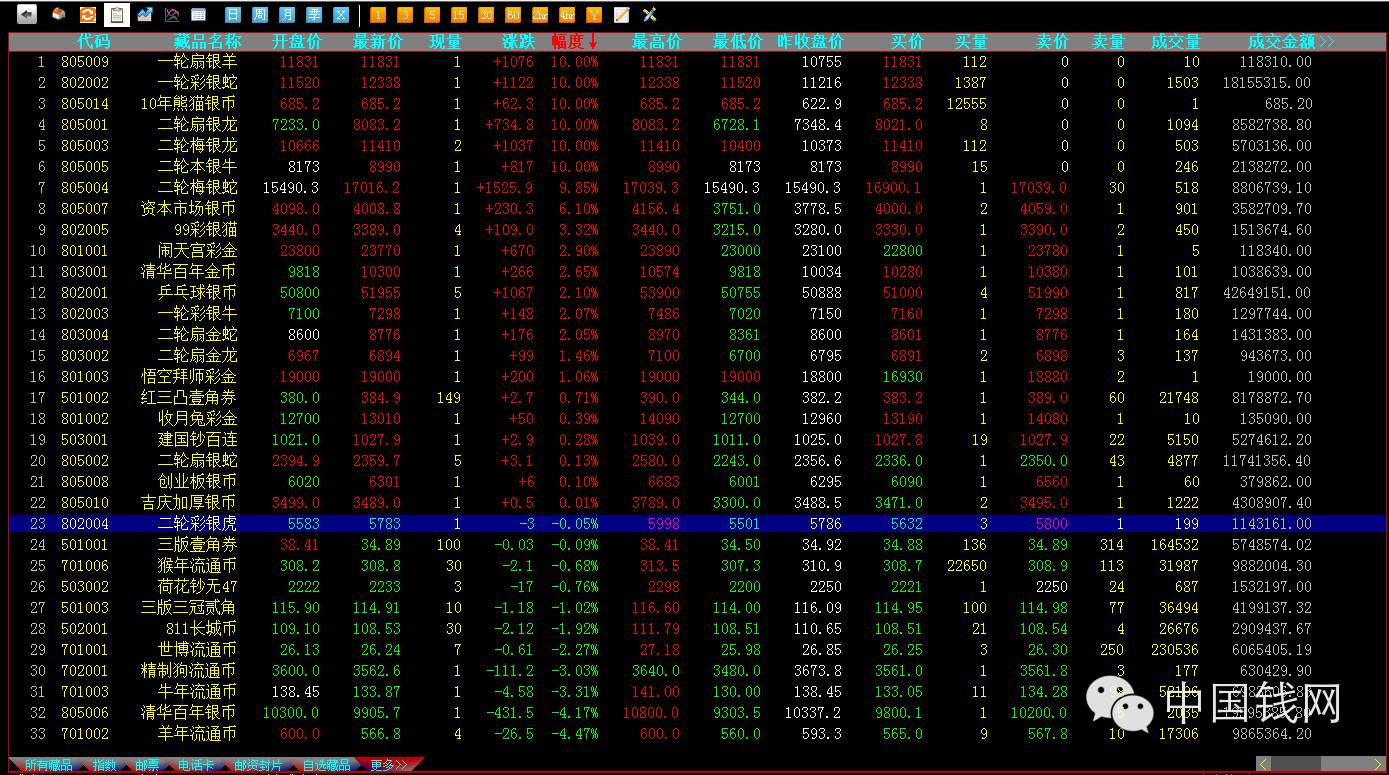Click the orange refresh icon
Screen dimensions: 1389x775
coord(88,15)
